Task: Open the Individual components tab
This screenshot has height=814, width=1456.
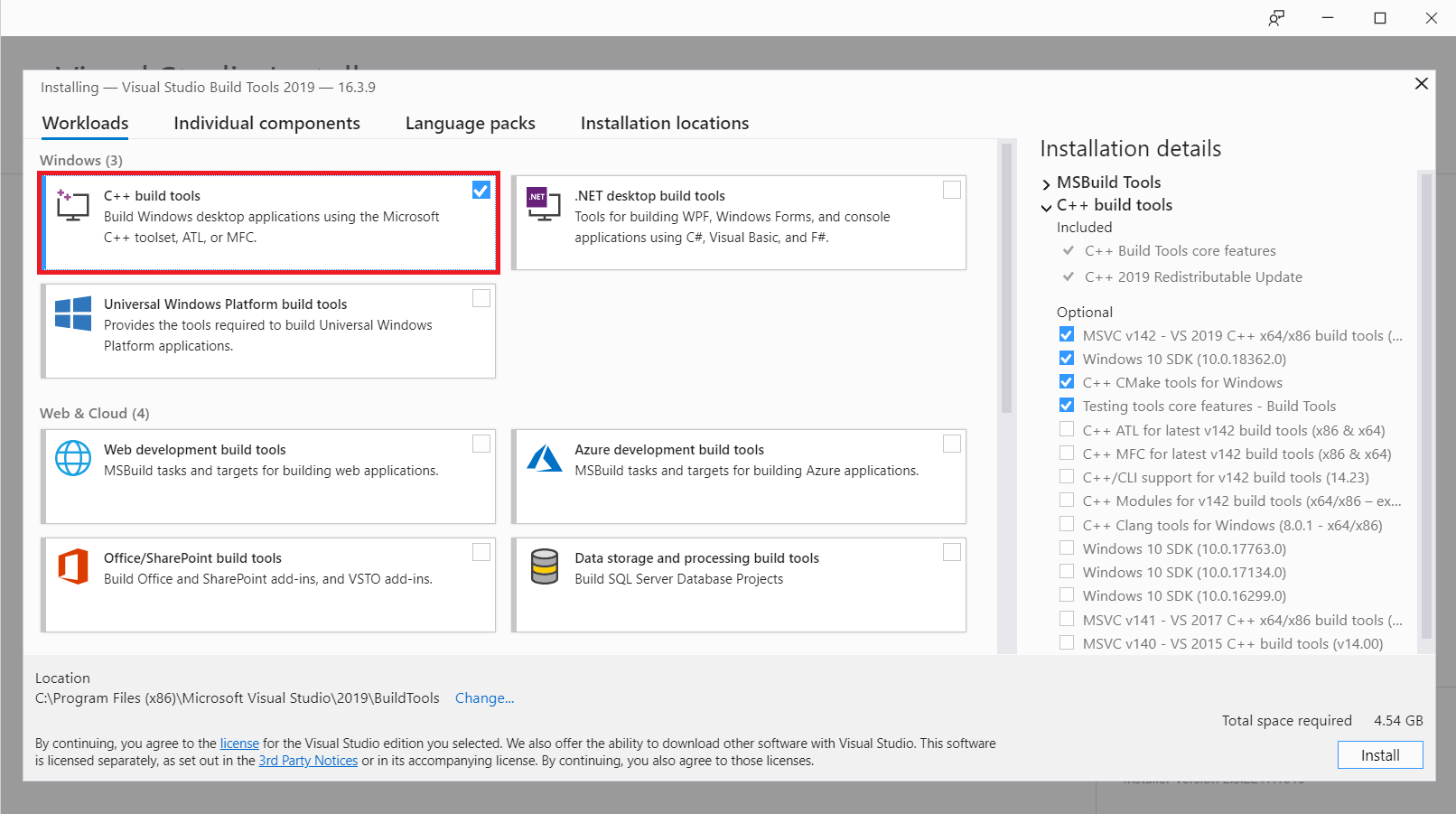Action: pos(266,124)
